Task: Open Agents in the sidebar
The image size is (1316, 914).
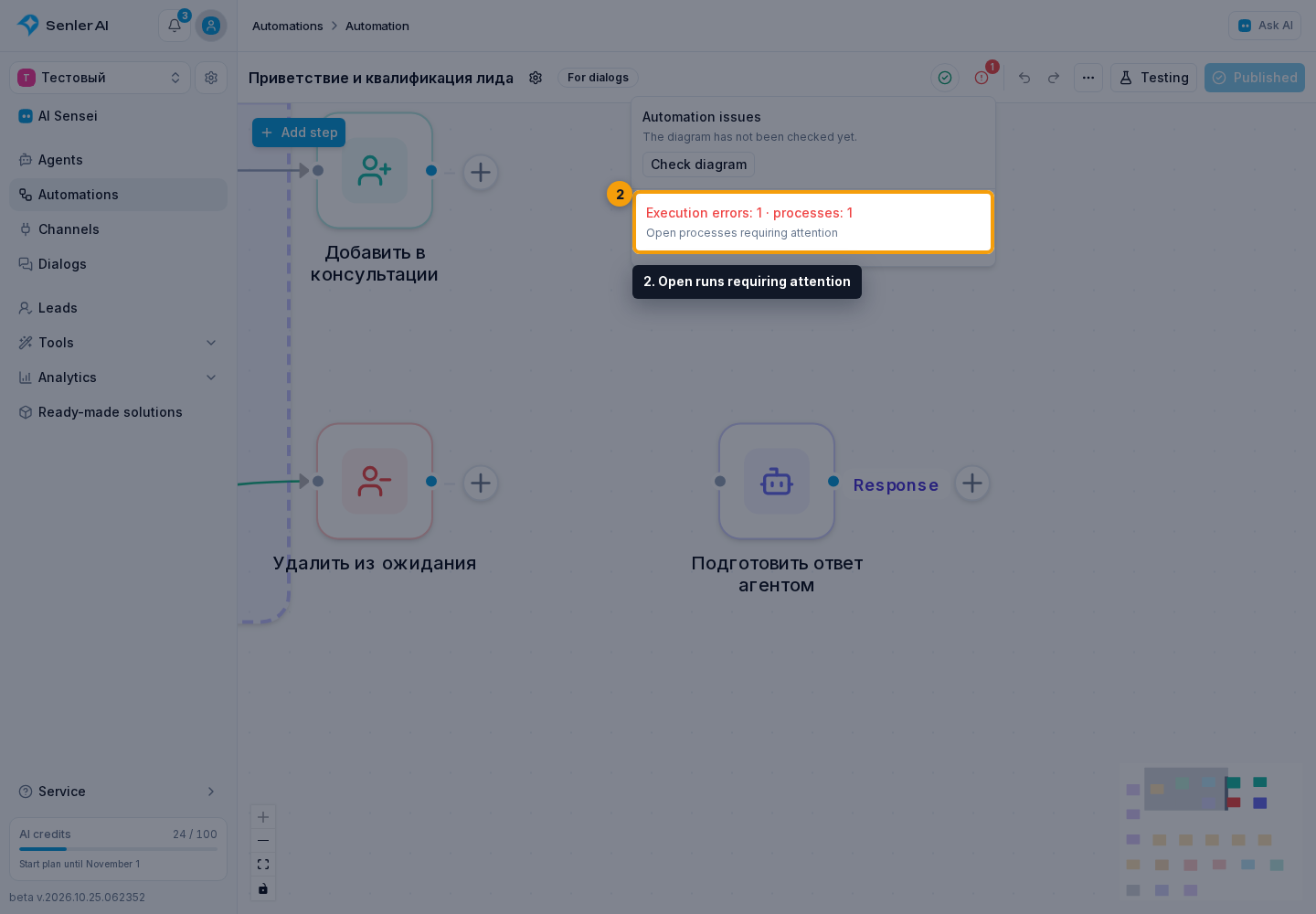Action: click(118, 160)
